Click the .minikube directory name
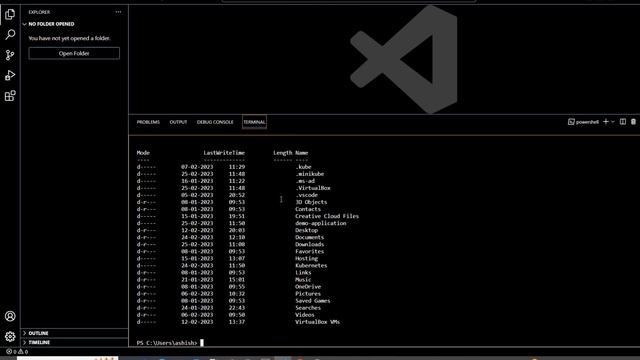The height and width of the screenshot is (360, 640). point(309,174)
